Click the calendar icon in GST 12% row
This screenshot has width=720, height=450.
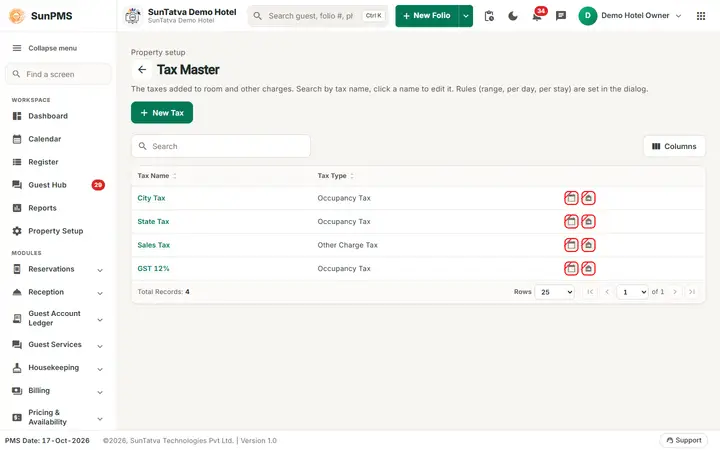[x=571, y=269]
